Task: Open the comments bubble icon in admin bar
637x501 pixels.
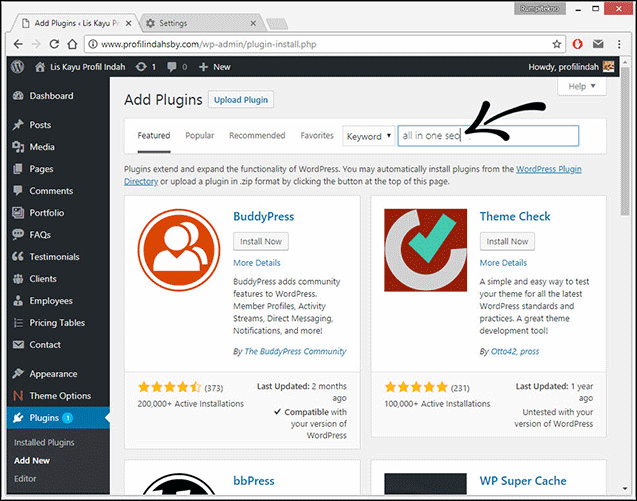Action: (172, 67)
